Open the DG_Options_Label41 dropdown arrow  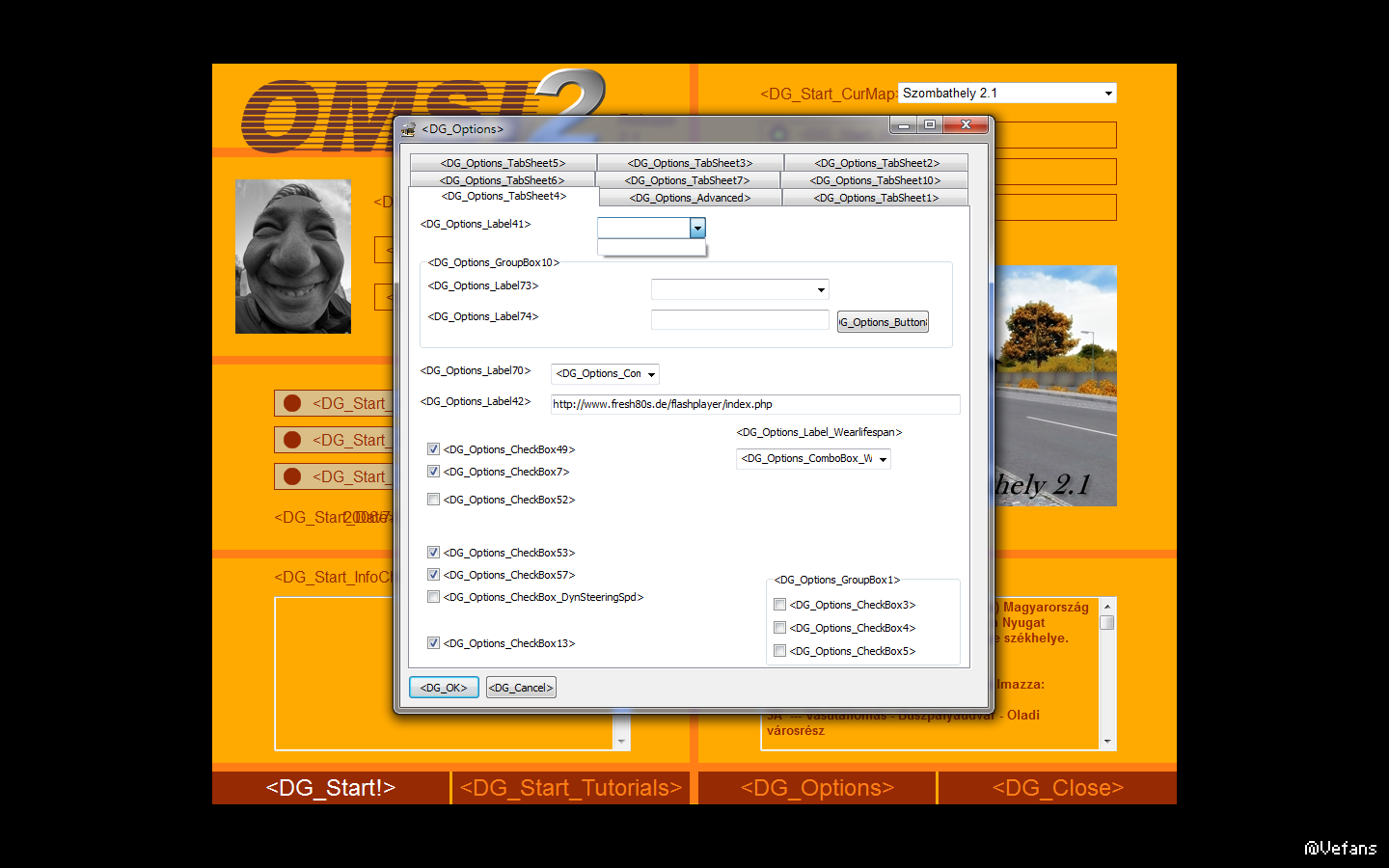697,228
